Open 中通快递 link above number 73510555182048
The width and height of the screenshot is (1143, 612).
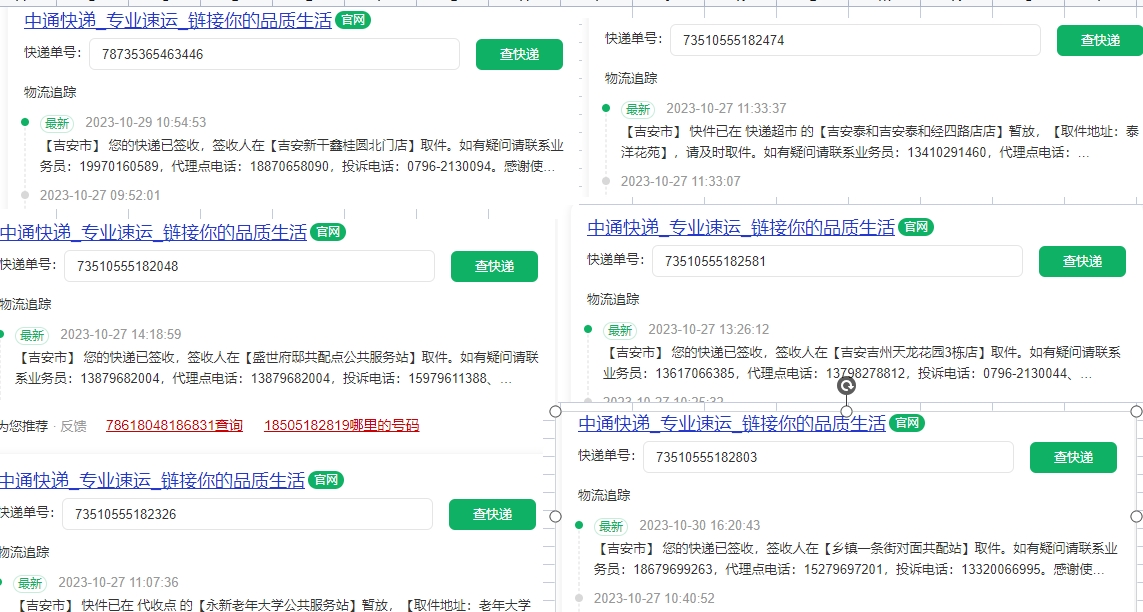pos(153,232)
